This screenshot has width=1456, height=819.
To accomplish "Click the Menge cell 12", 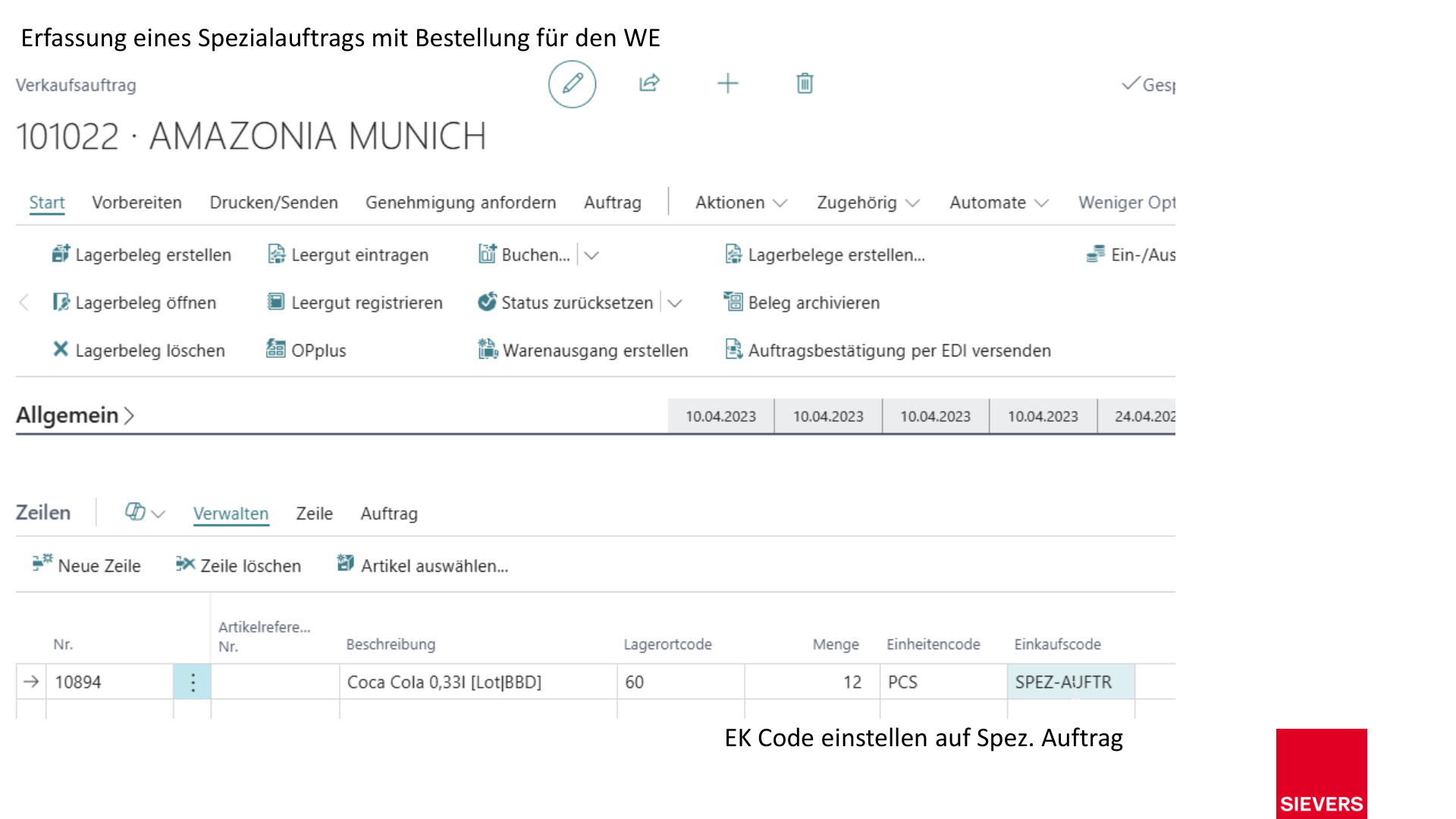I will tap(812, 682).
